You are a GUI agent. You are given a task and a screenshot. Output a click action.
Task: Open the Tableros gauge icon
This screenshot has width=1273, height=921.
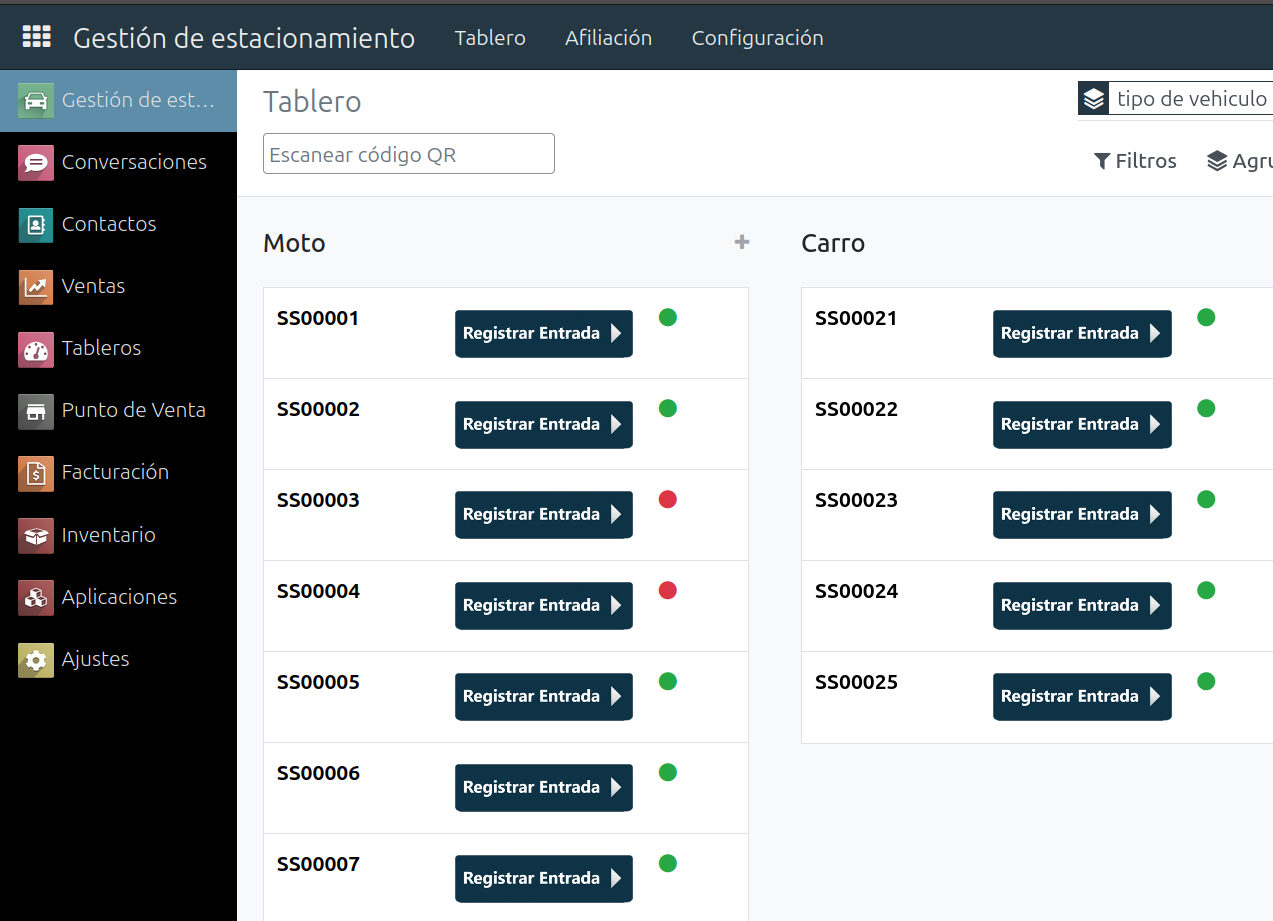point(36,349)
